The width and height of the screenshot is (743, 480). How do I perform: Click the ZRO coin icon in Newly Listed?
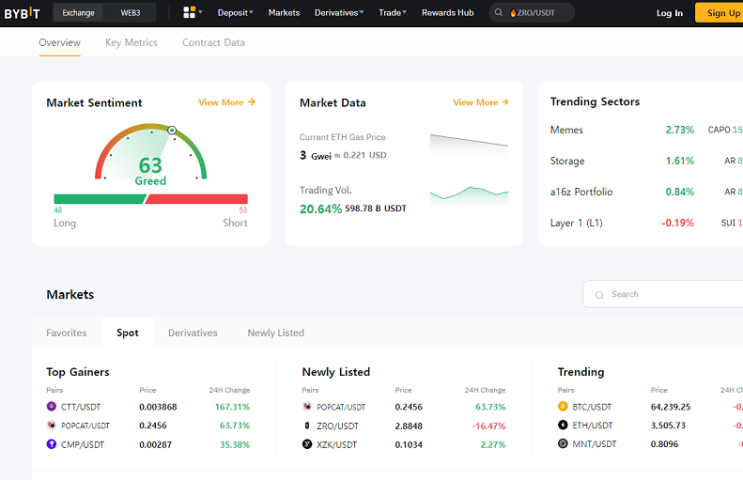click(307, 426)
